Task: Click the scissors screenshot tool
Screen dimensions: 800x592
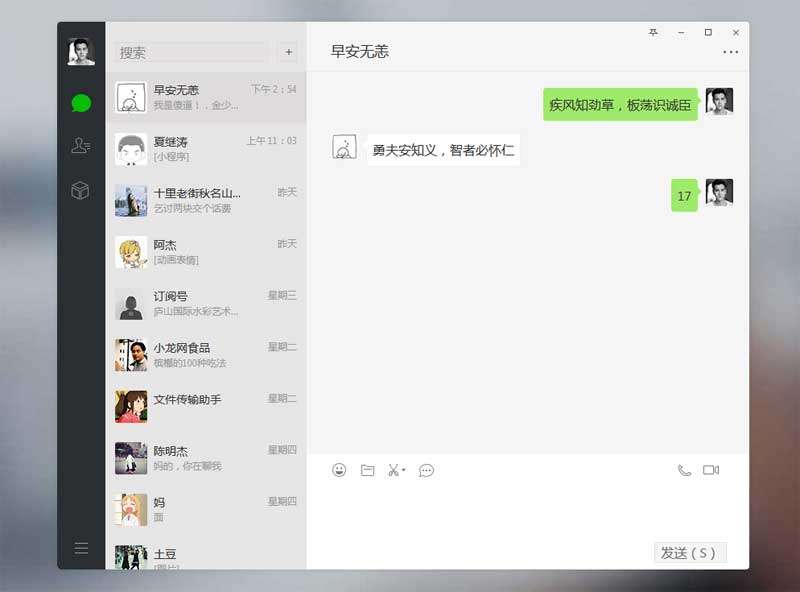Action: pyautogui.click(x=394, y=470)
